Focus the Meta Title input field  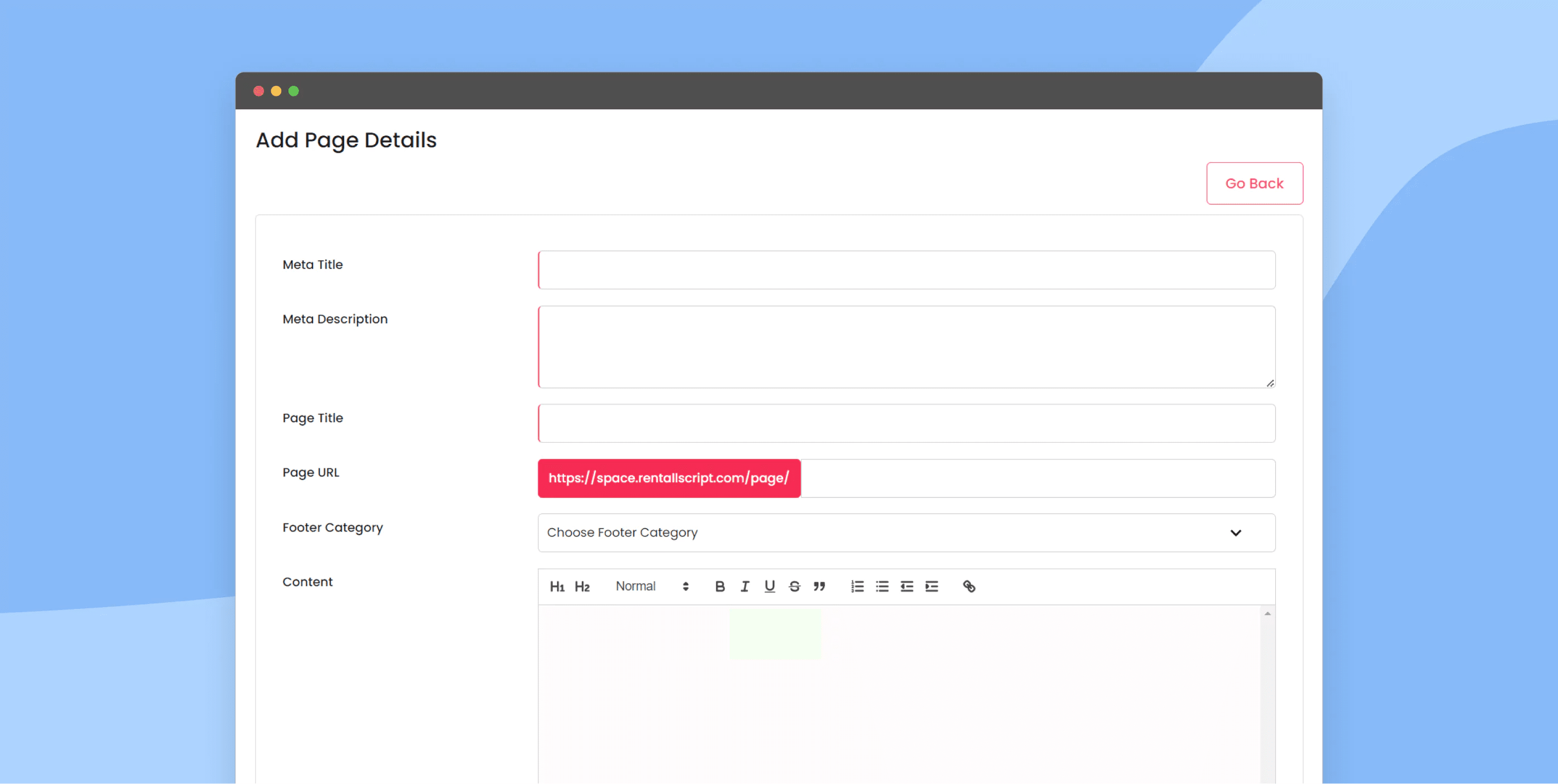(x=906, y=269)
